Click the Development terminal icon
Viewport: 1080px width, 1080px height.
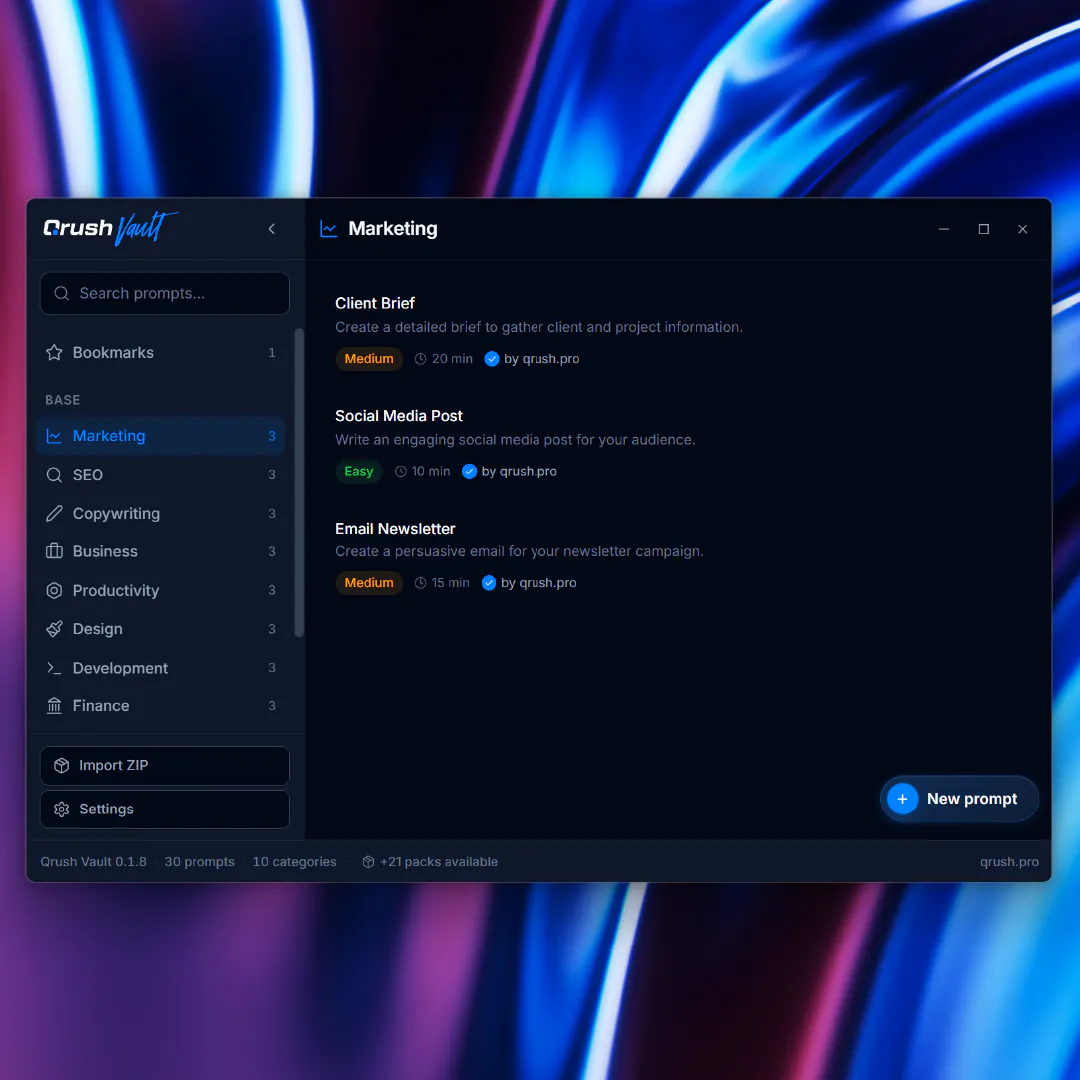coord(54,668)
